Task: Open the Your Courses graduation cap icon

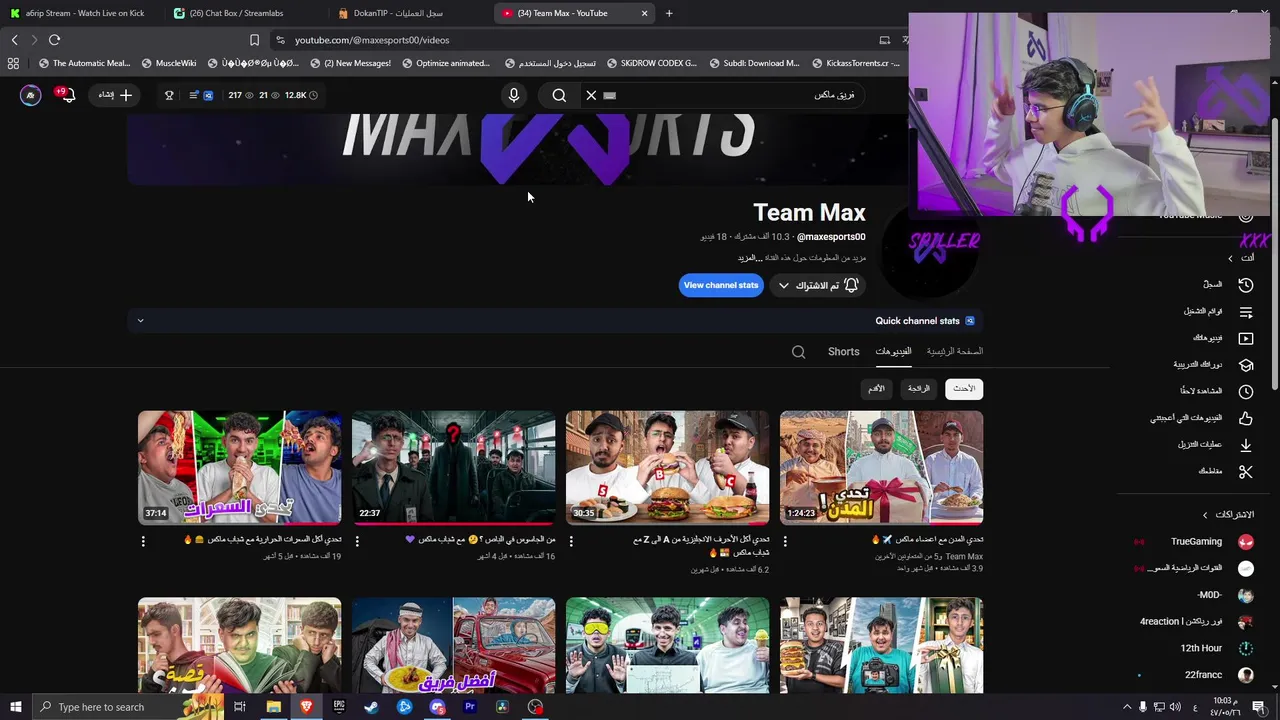Action: (x=1246, y=365)
